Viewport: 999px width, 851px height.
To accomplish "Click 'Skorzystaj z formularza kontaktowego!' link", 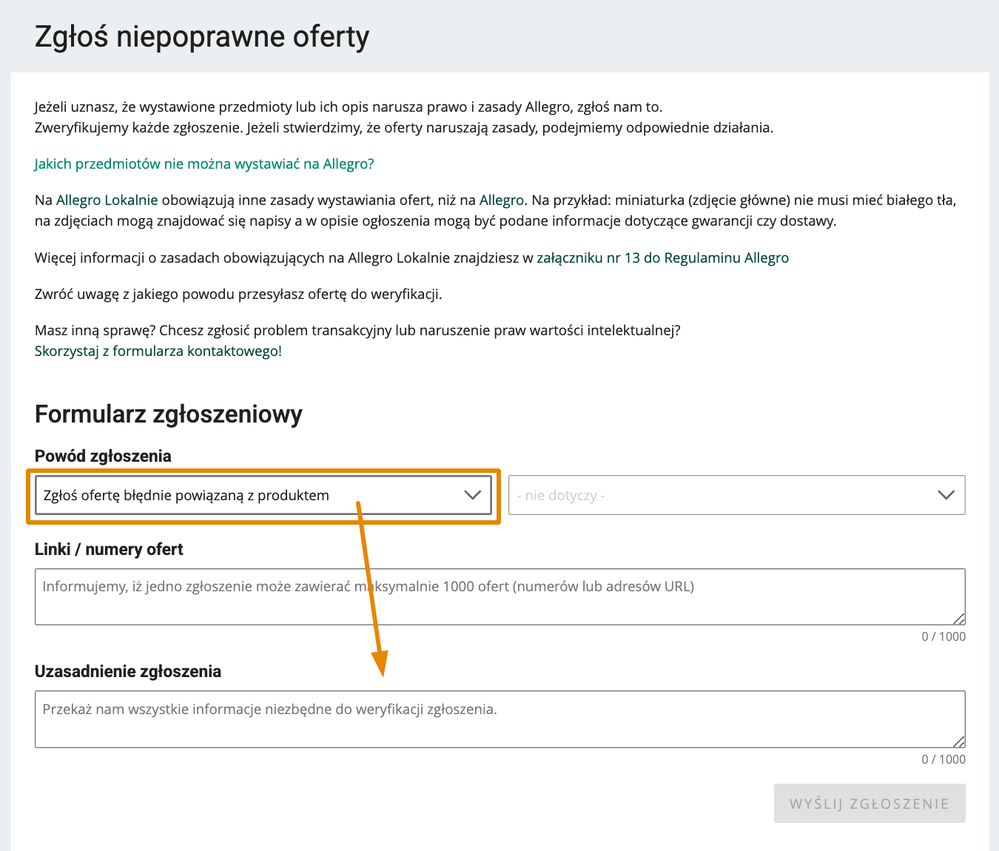I will pyautogui.click(x=158, y=351).
